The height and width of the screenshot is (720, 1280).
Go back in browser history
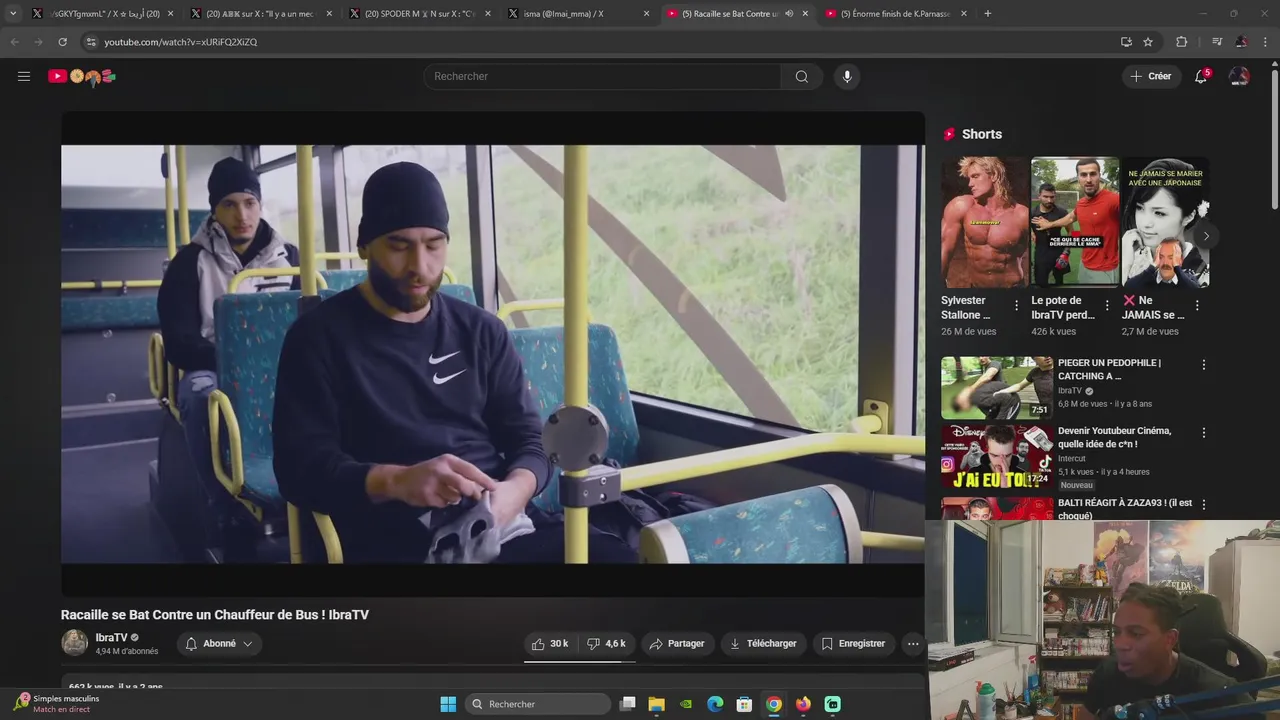[x=14, y=42]
